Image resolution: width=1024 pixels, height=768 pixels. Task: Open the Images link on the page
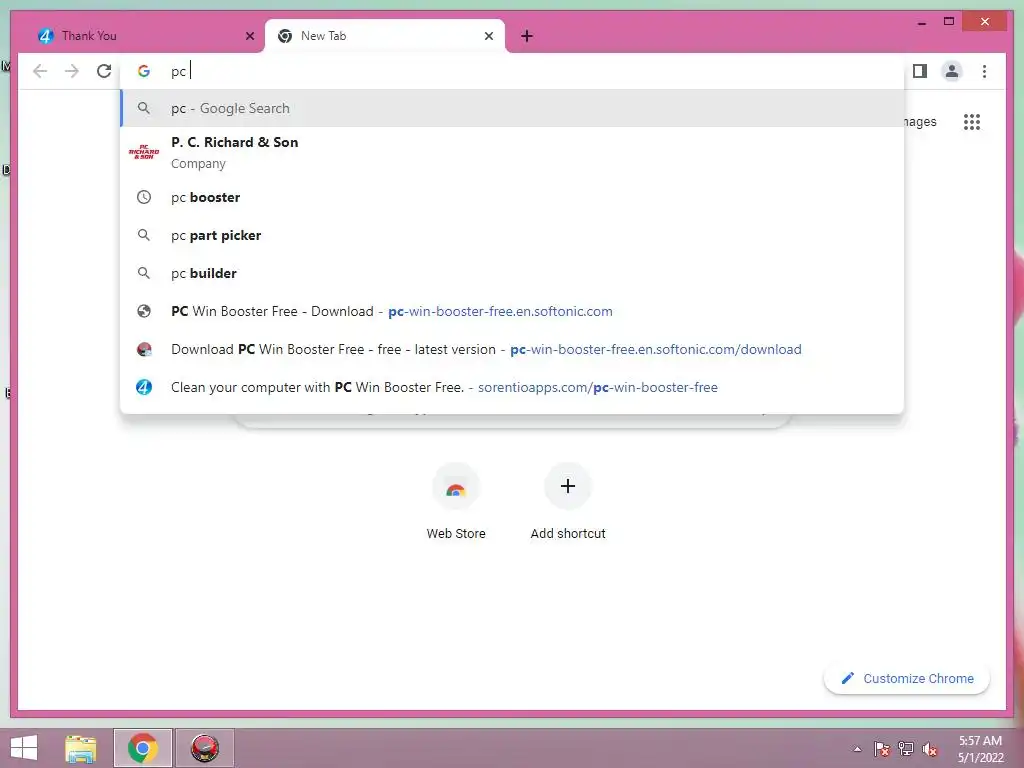918,121
